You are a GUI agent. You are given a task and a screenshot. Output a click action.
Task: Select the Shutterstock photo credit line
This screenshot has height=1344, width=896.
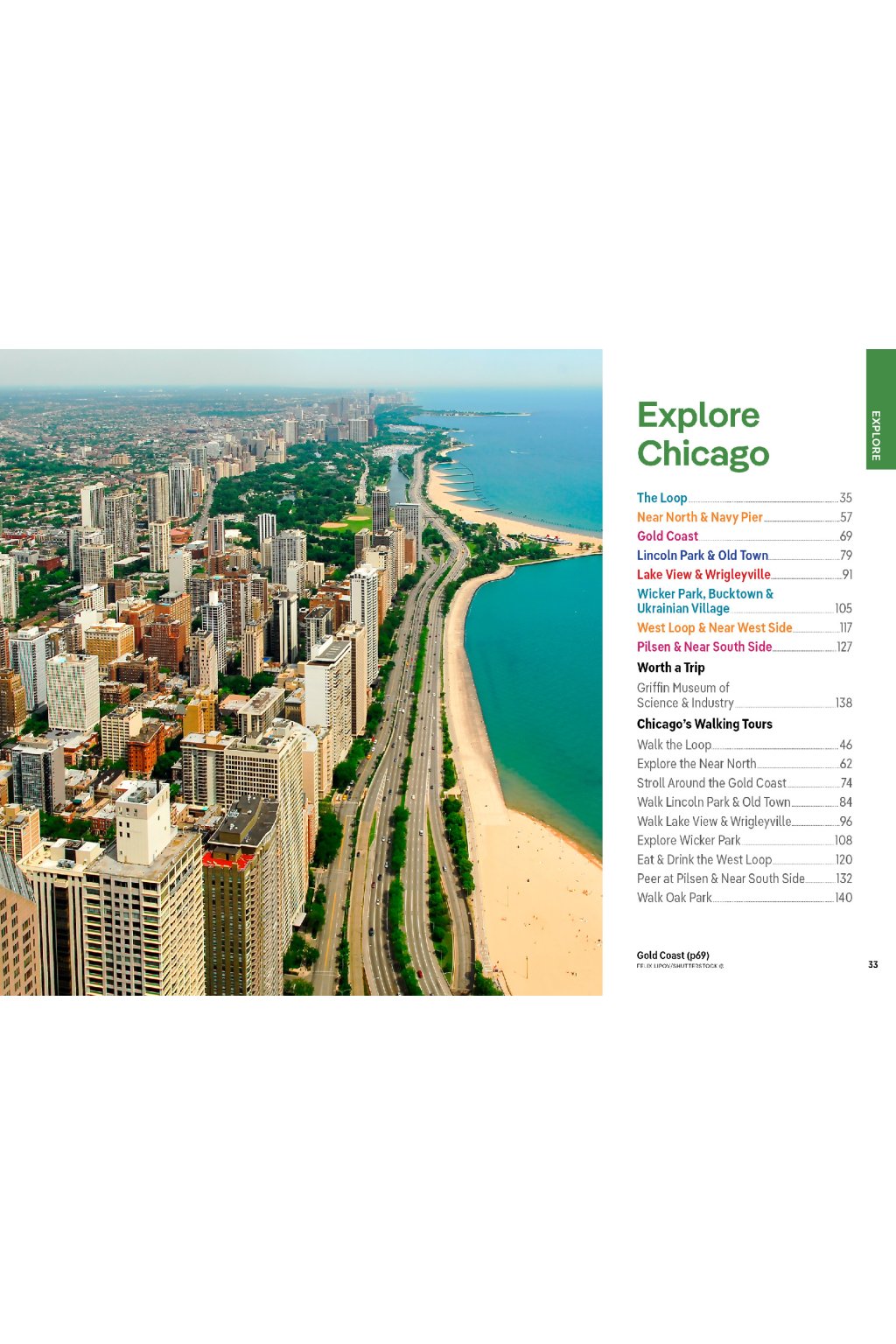(680, 966)
